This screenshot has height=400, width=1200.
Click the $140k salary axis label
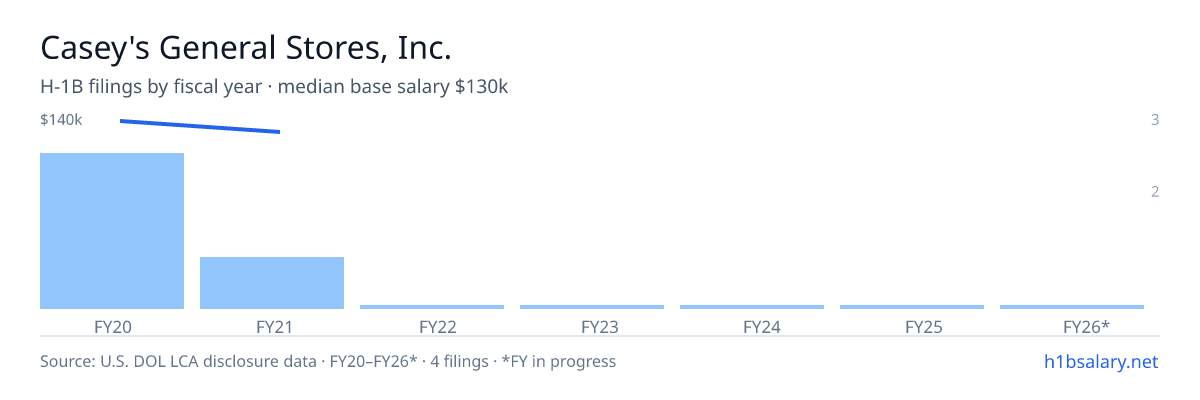pos(61,120)
